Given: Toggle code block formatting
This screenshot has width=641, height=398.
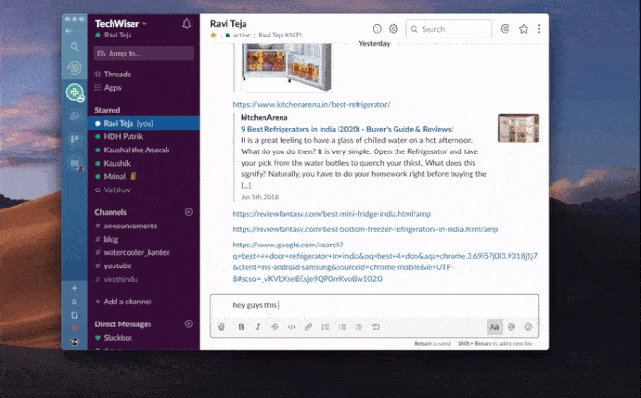Looking at the screenshot, I should [x=376, y=327].
